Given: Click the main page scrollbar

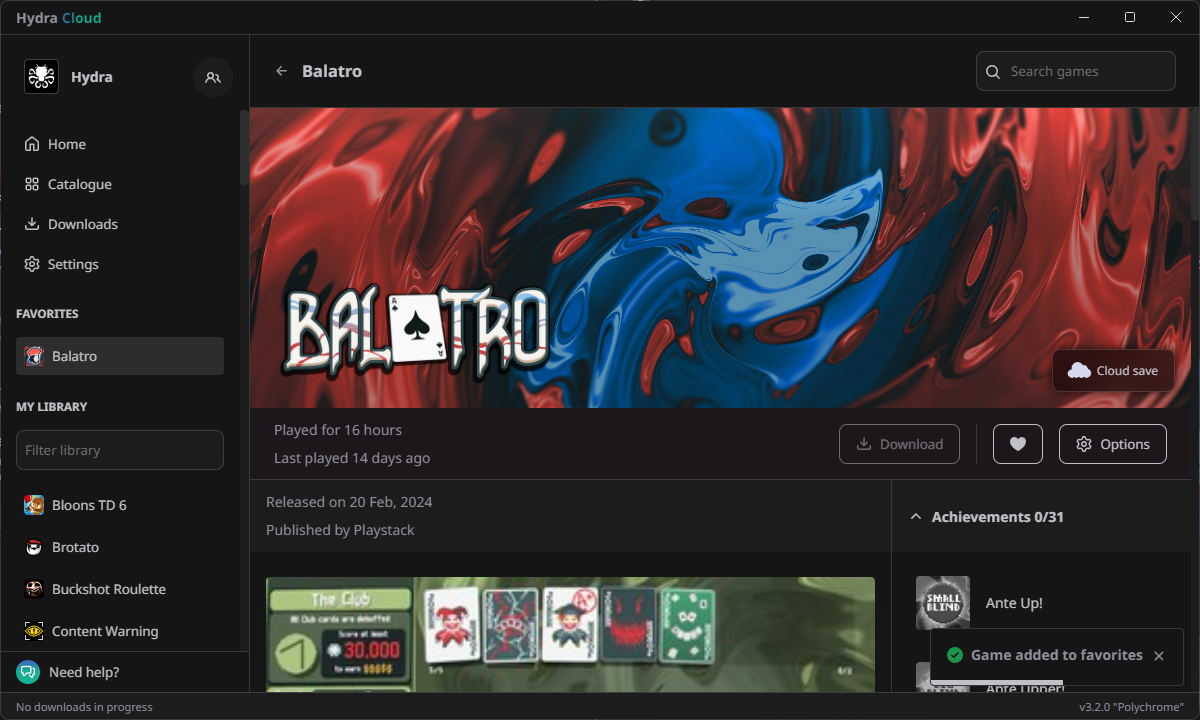Looking at the screenshot, I should (x=1195, y=165).
